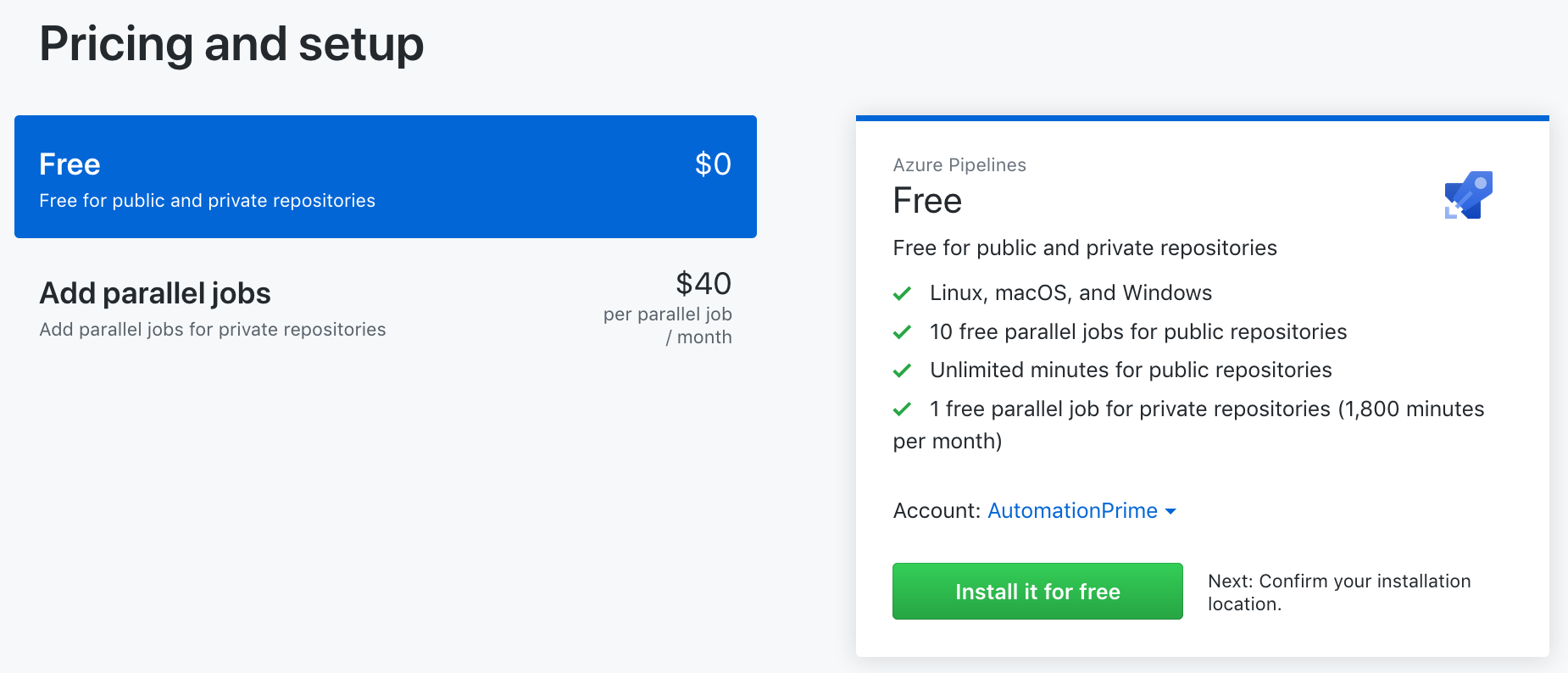Click the 'Account:' label text

click(x=937, y=510)
